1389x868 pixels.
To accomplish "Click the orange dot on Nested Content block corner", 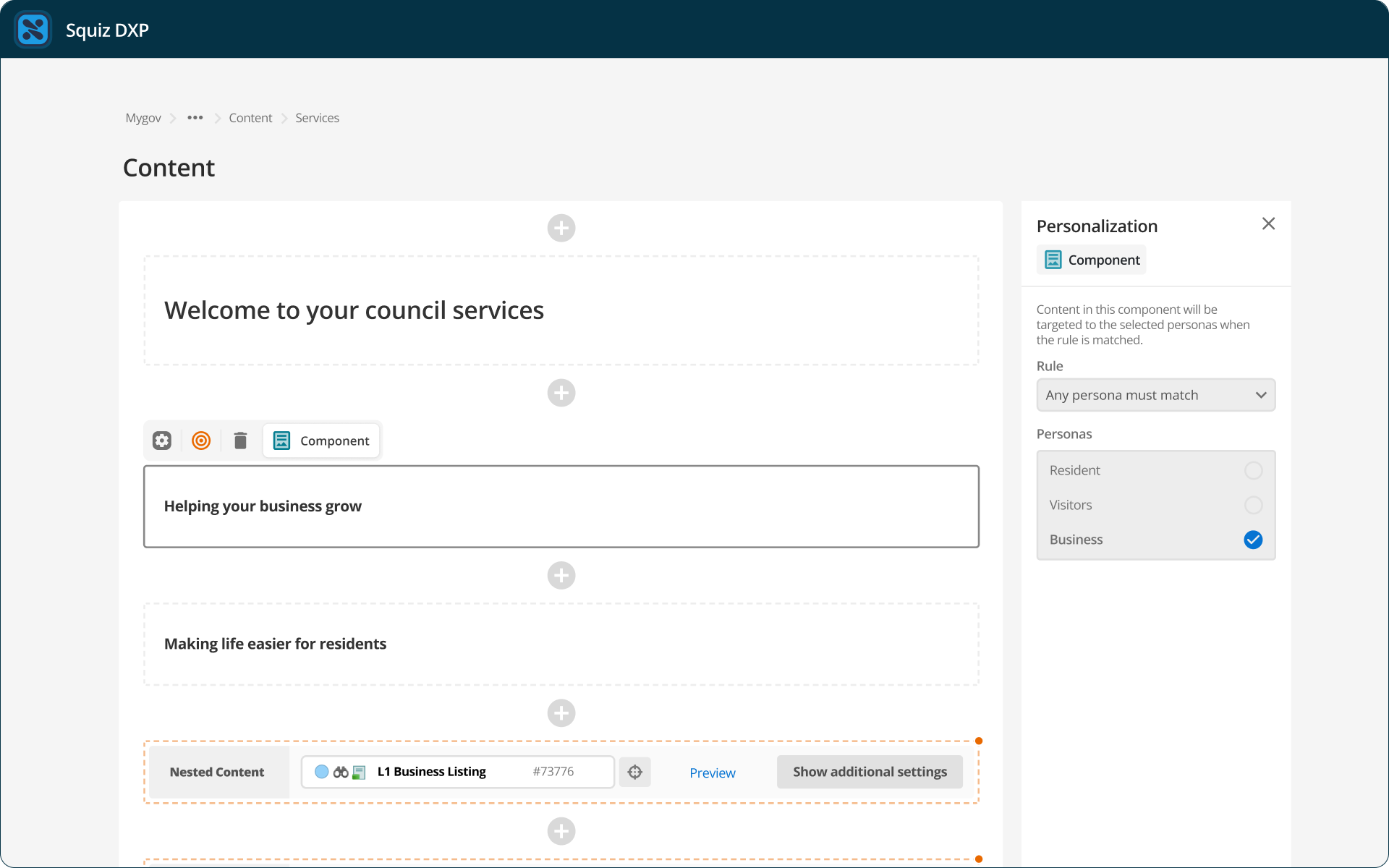I will (979, 741).
